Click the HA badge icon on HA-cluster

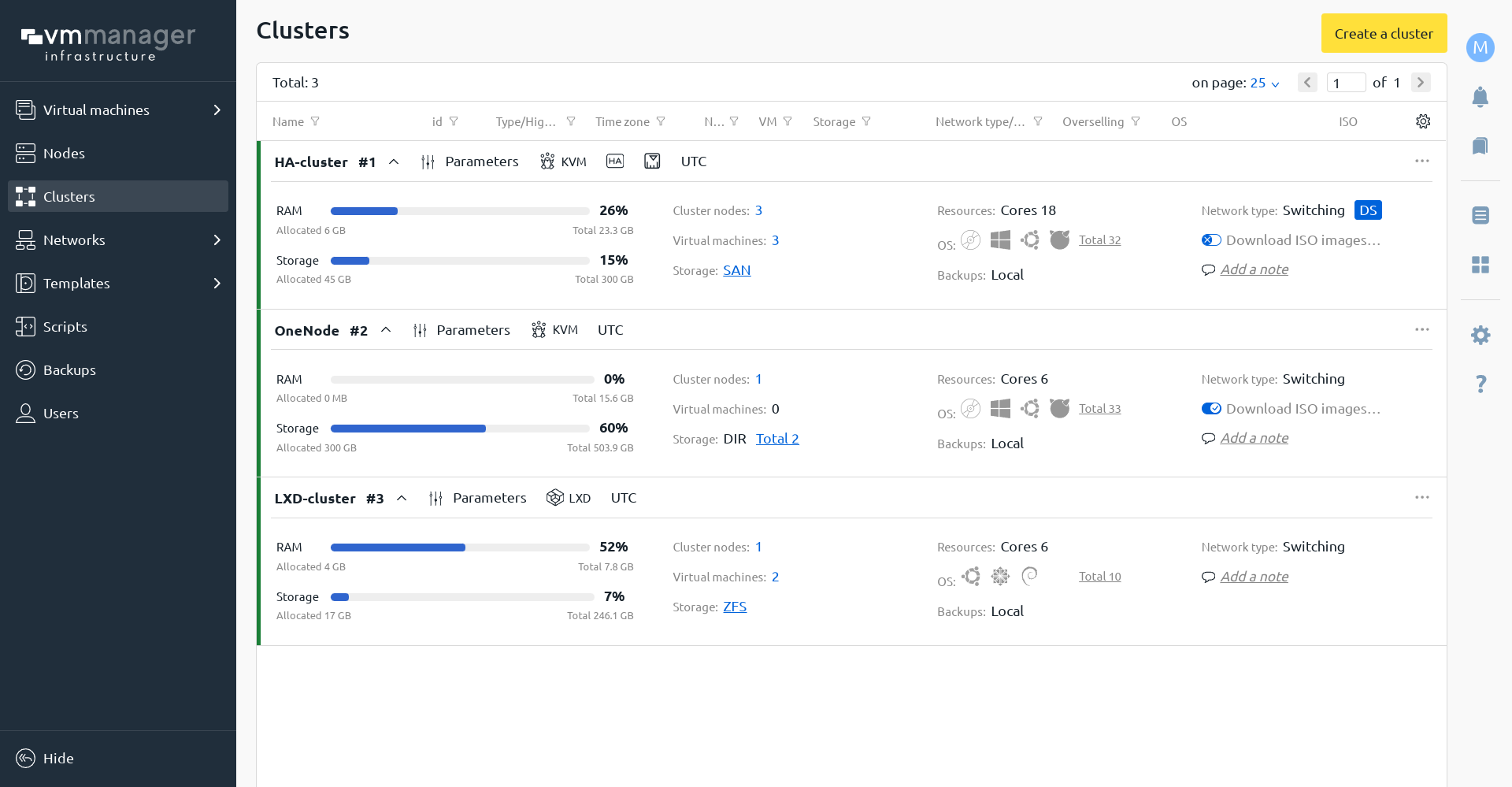[614, 161]
